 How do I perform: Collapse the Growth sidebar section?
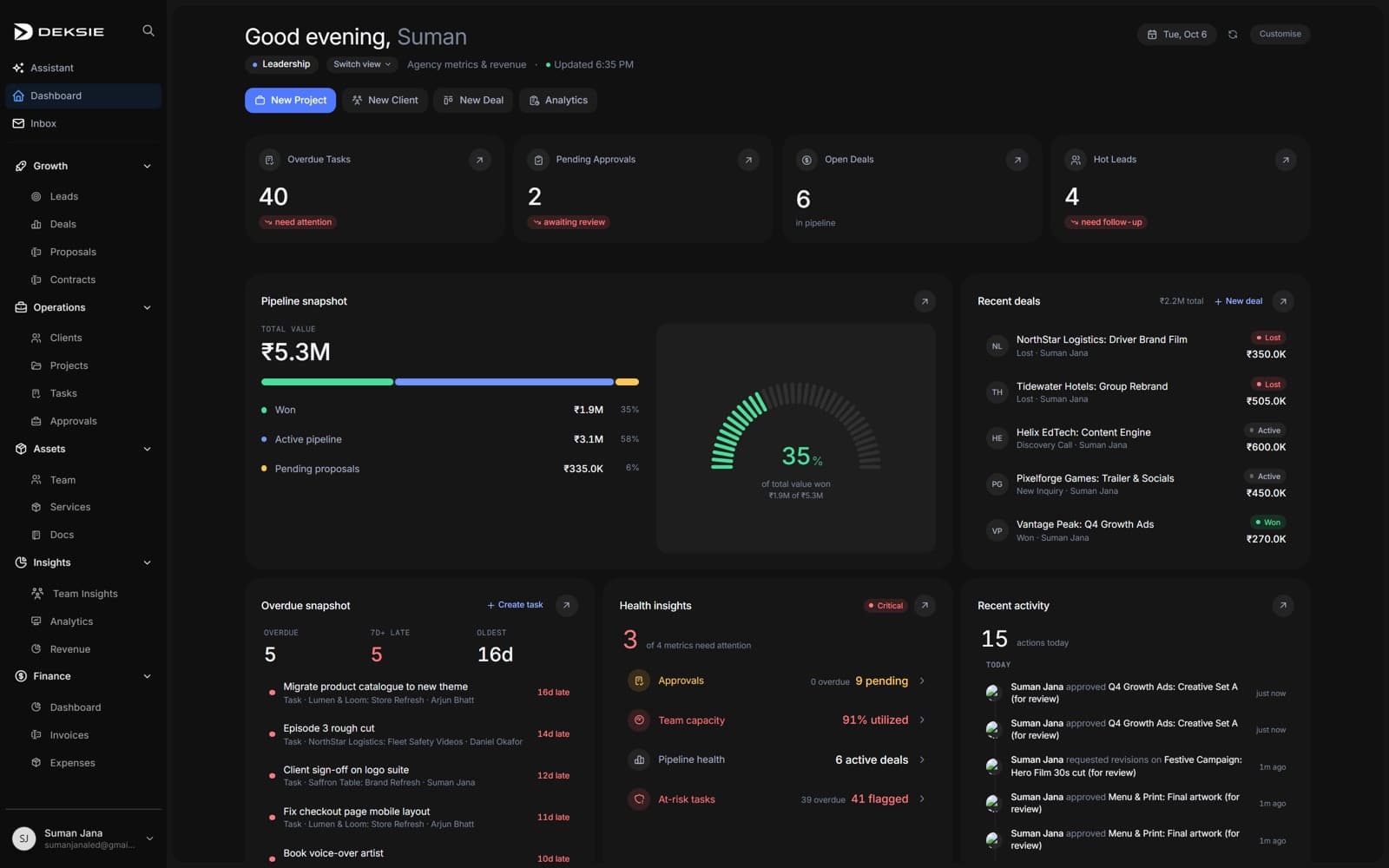point(147,166)
